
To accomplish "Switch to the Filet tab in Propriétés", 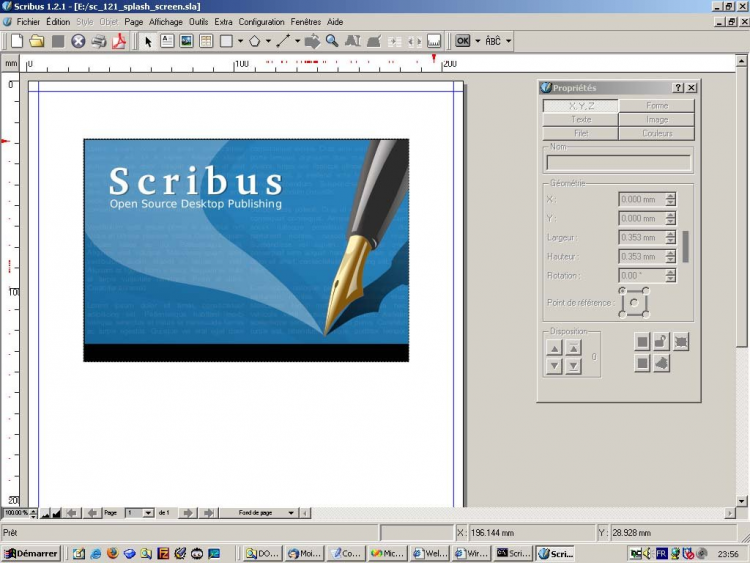I will click(x=581, y=133).
